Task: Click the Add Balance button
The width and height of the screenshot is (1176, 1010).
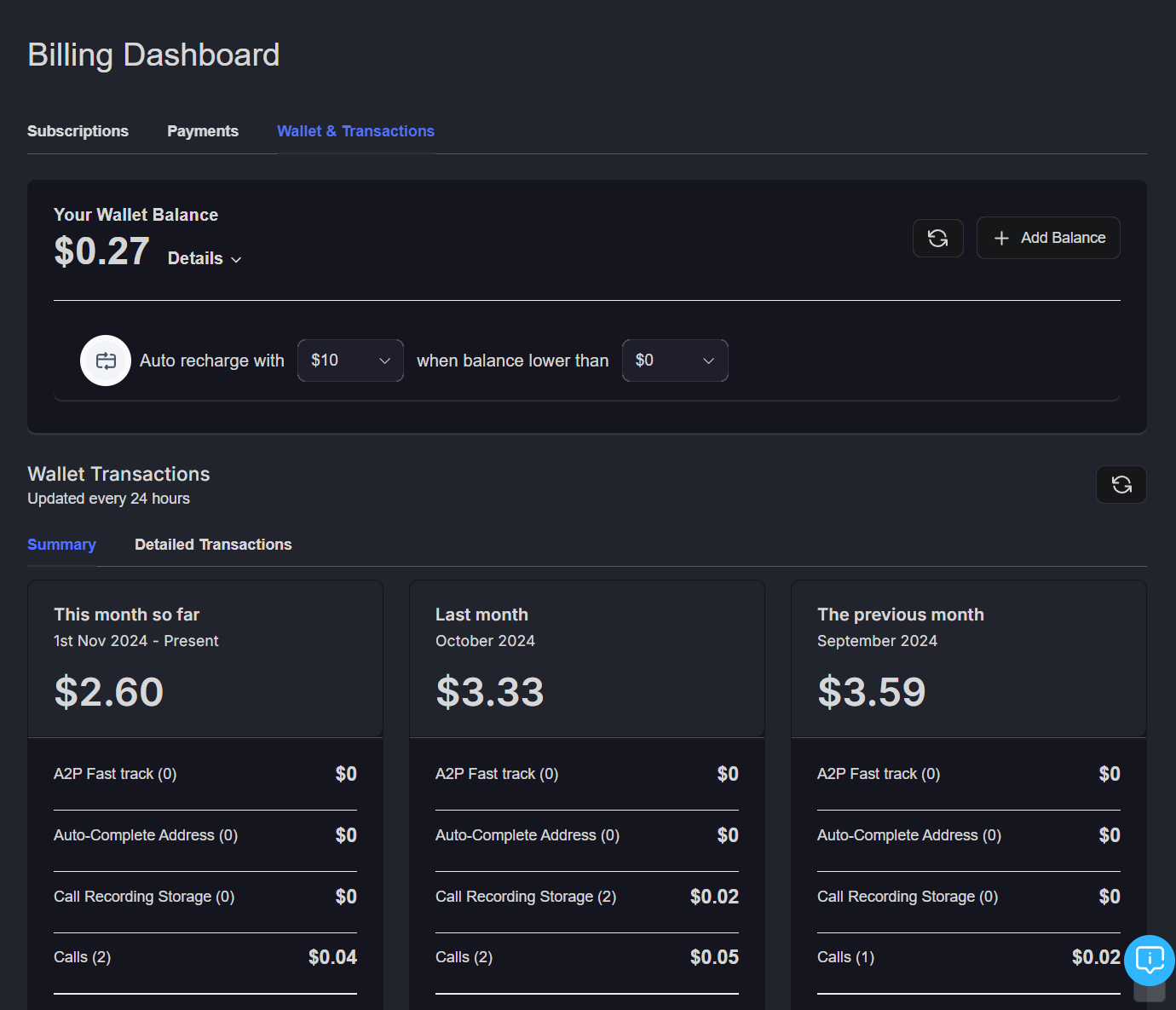Action: tap(1048, 238)
